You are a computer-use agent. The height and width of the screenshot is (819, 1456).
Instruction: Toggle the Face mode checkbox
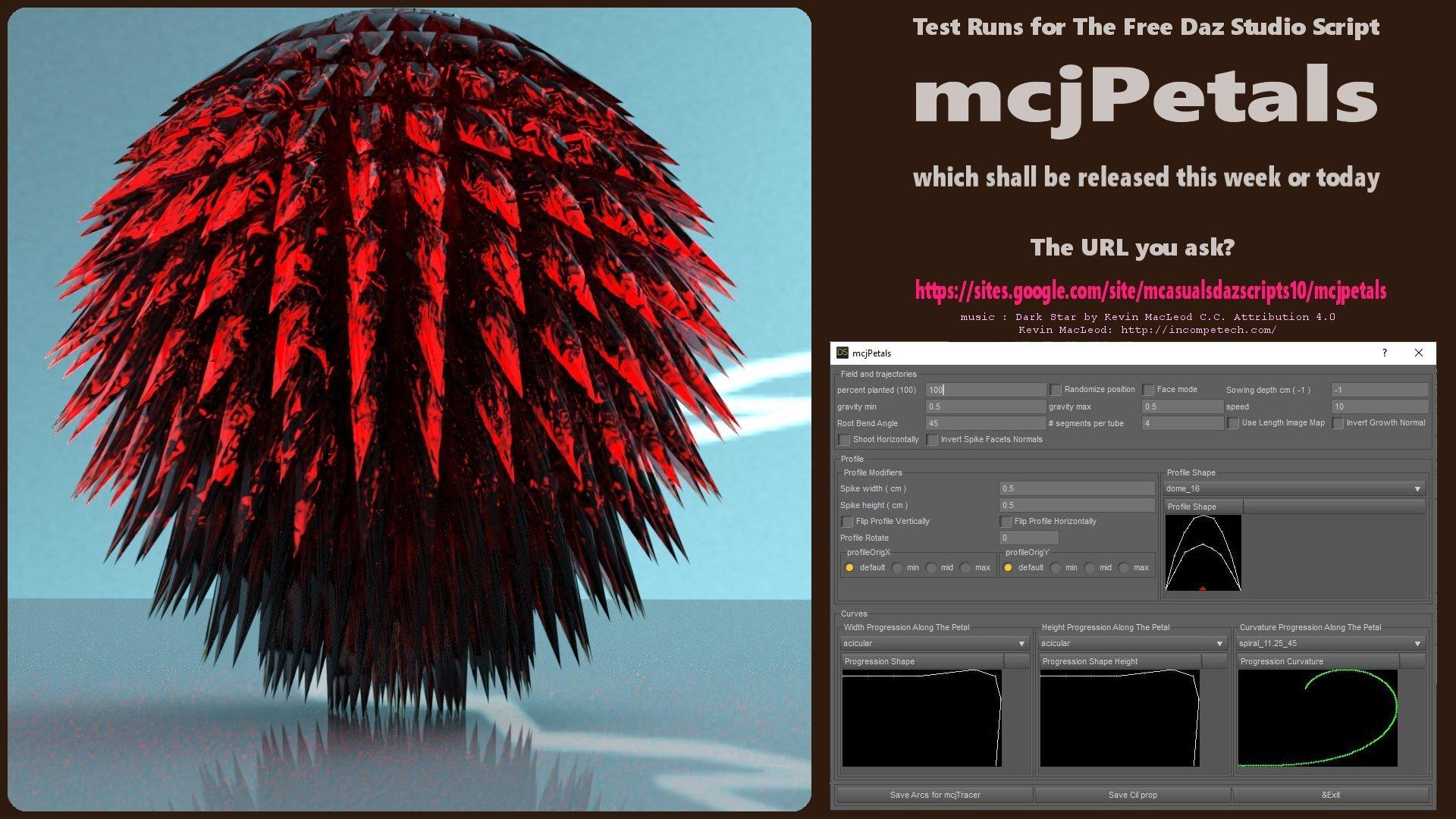(1148, 390)
